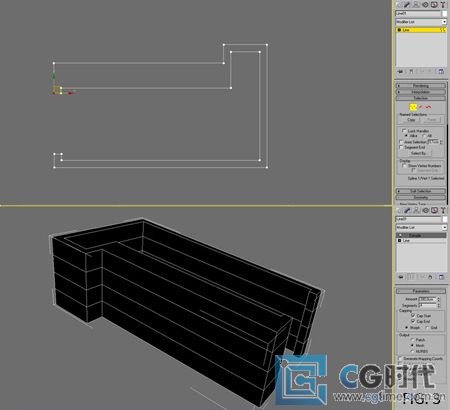Click the Amount value field

click(427, 299)
